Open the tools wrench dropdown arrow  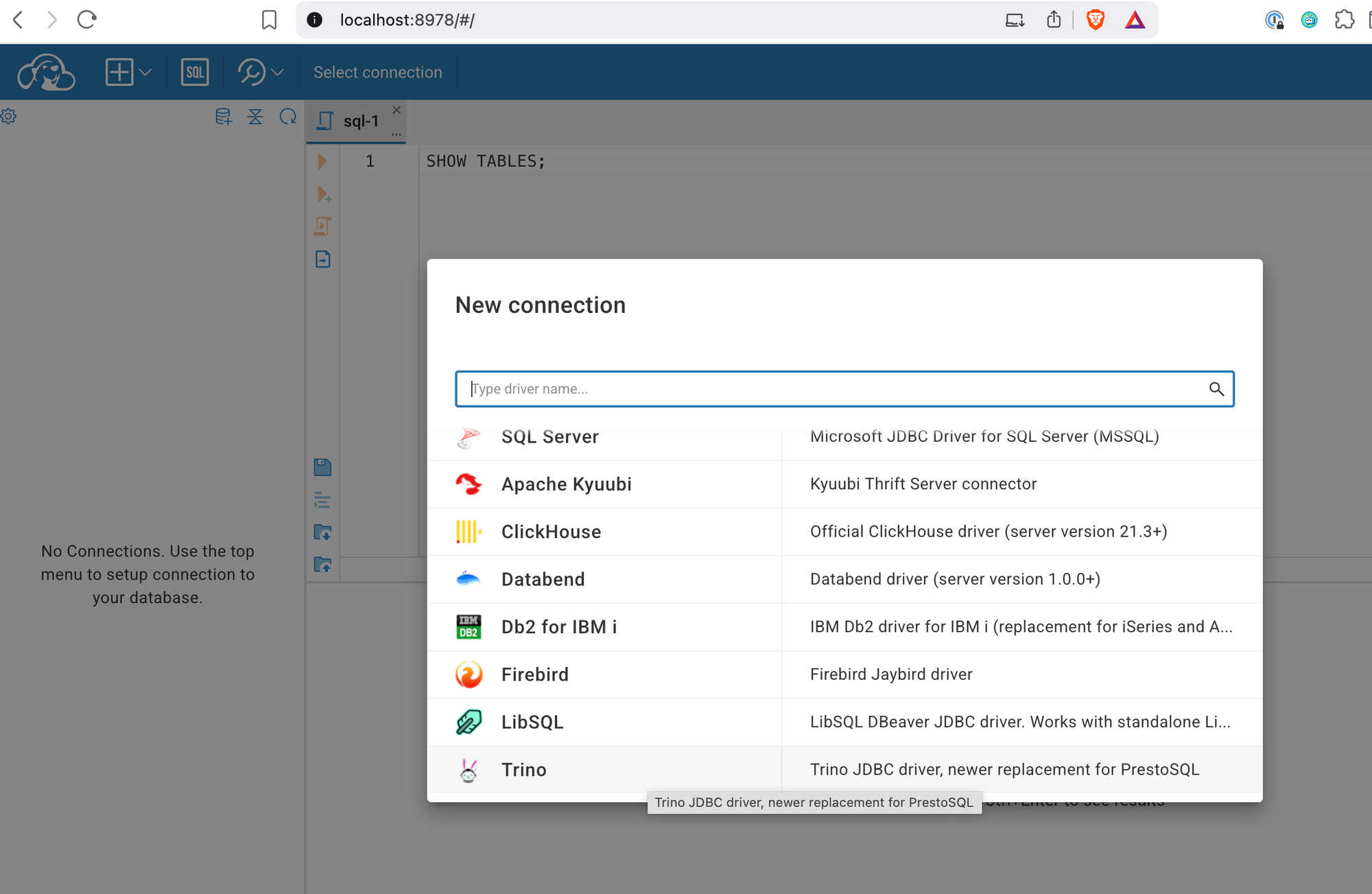[277, 72]
